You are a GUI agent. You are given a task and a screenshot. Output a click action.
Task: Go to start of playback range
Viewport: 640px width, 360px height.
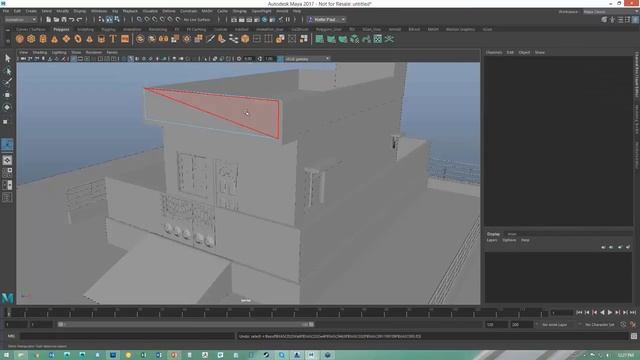pos(579,312)
